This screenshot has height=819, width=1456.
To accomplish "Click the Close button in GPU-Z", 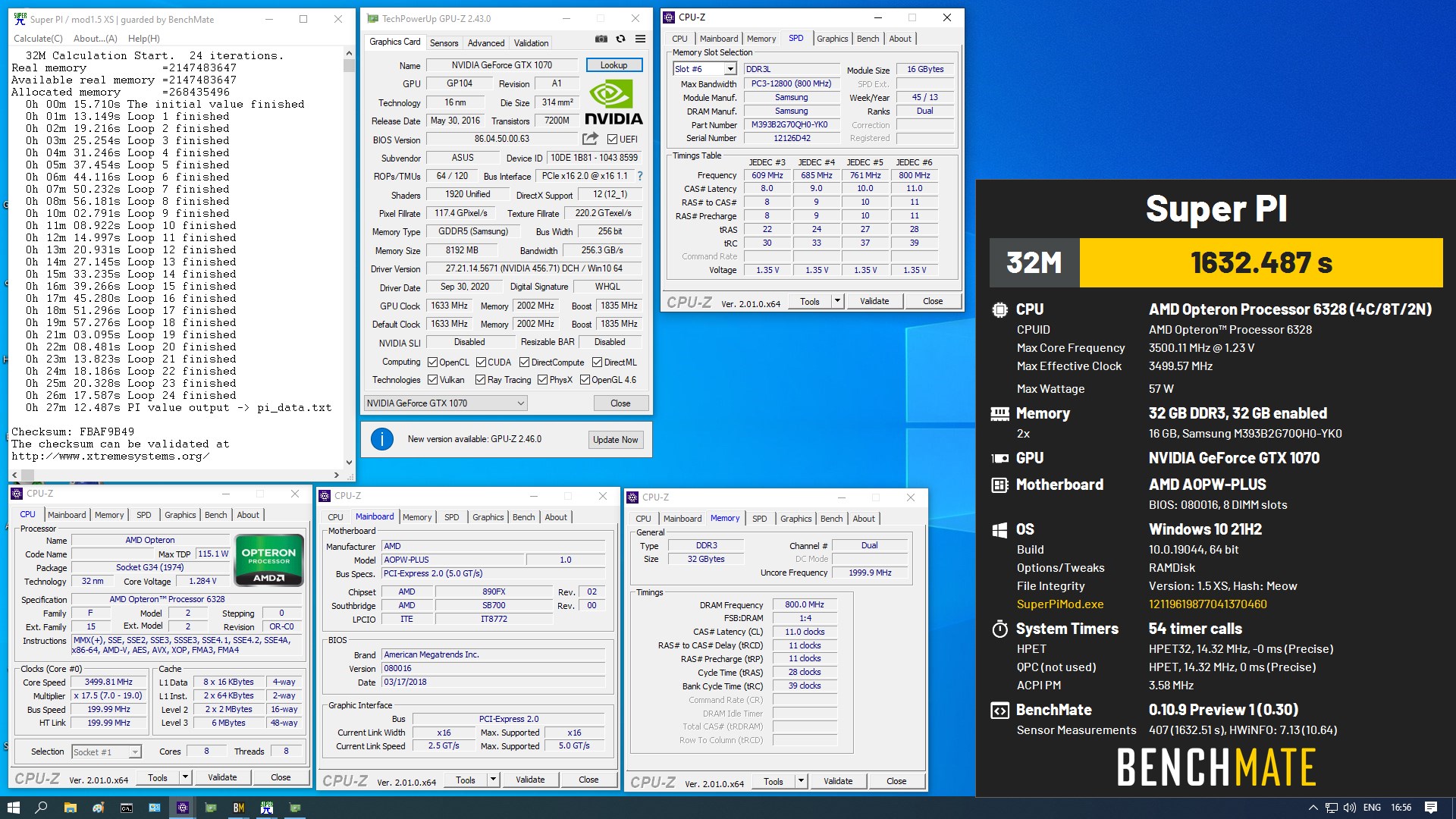I will (x=620, y=403).
